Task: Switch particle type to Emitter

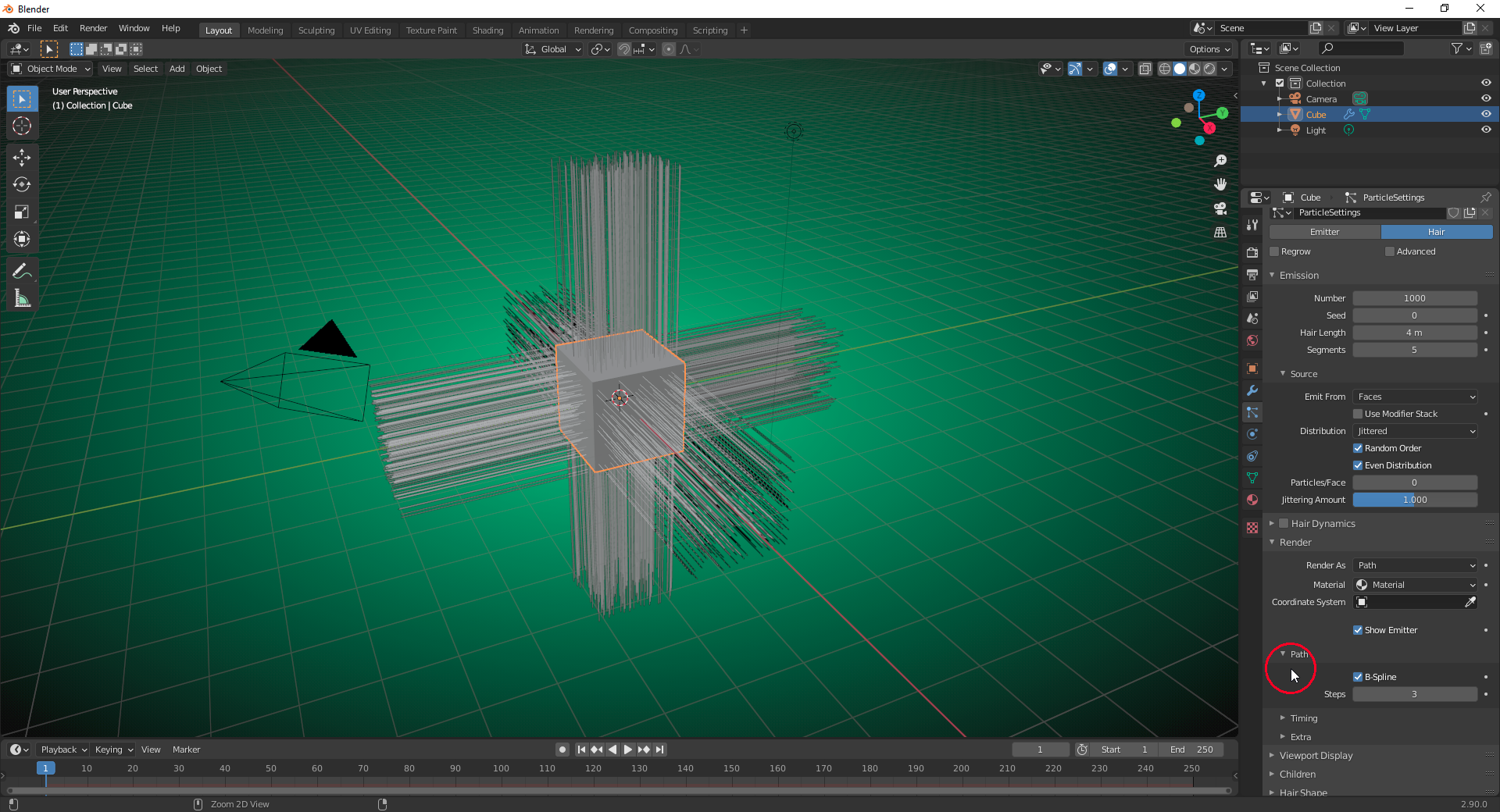Action: [x=1324, y=232]
